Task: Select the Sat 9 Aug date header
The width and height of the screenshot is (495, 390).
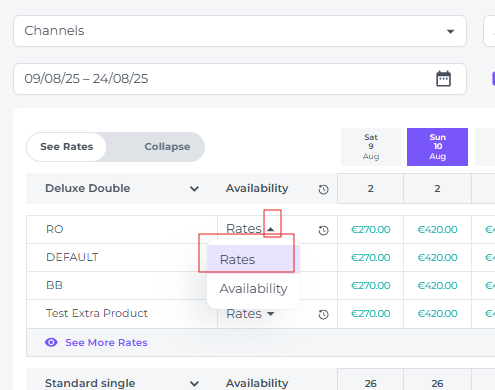Action: point(371,147)
